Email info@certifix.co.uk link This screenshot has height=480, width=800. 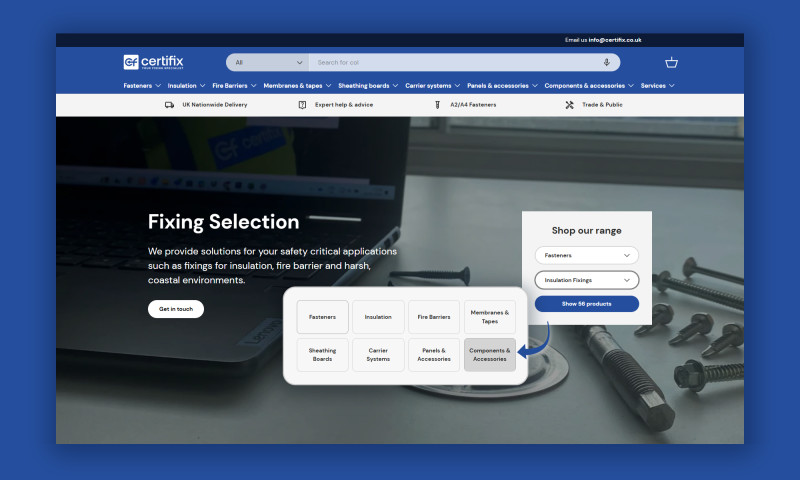(614, 40)
